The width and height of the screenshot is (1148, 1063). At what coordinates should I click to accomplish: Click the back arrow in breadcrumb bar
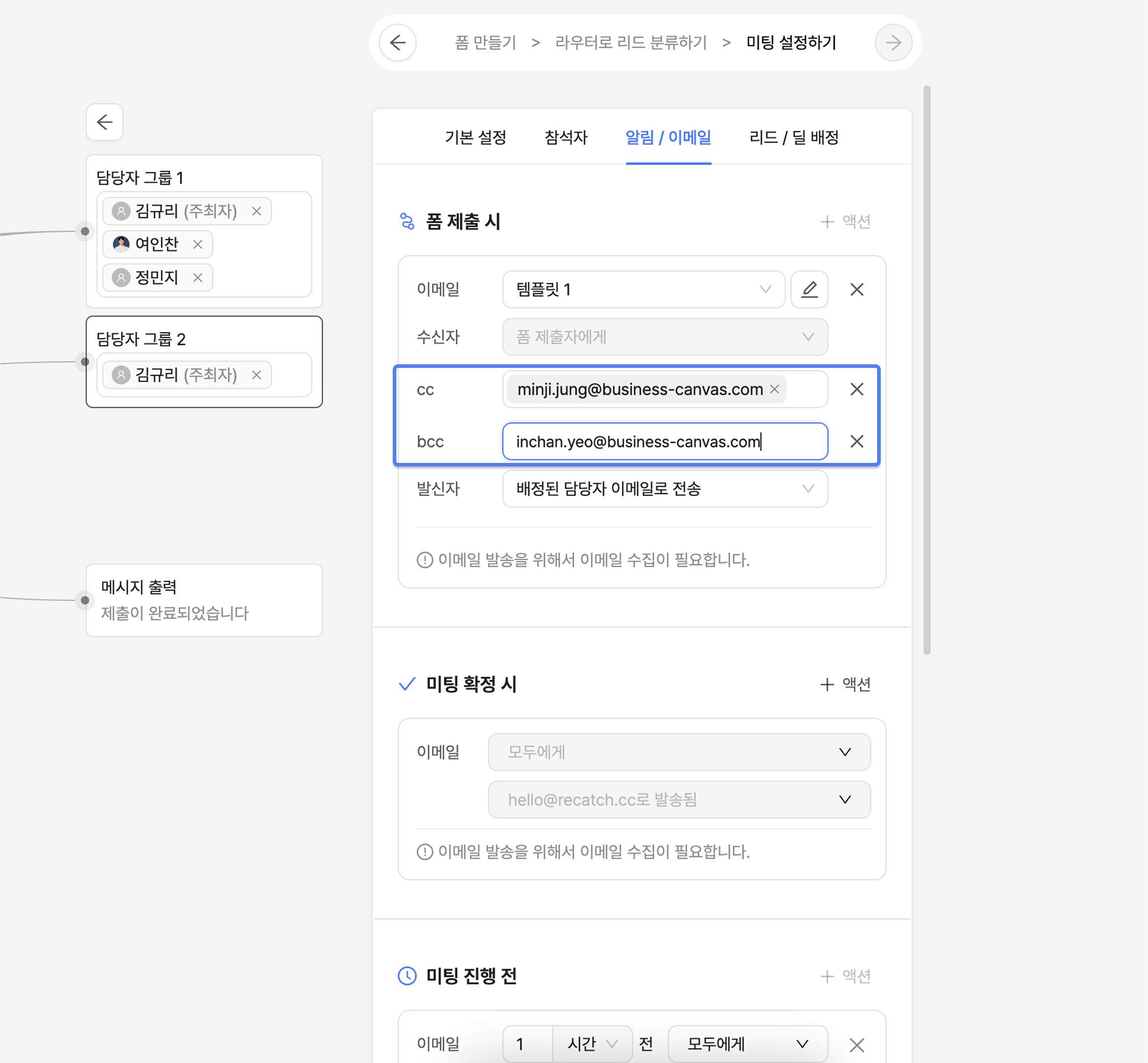(x=397, y=43)
